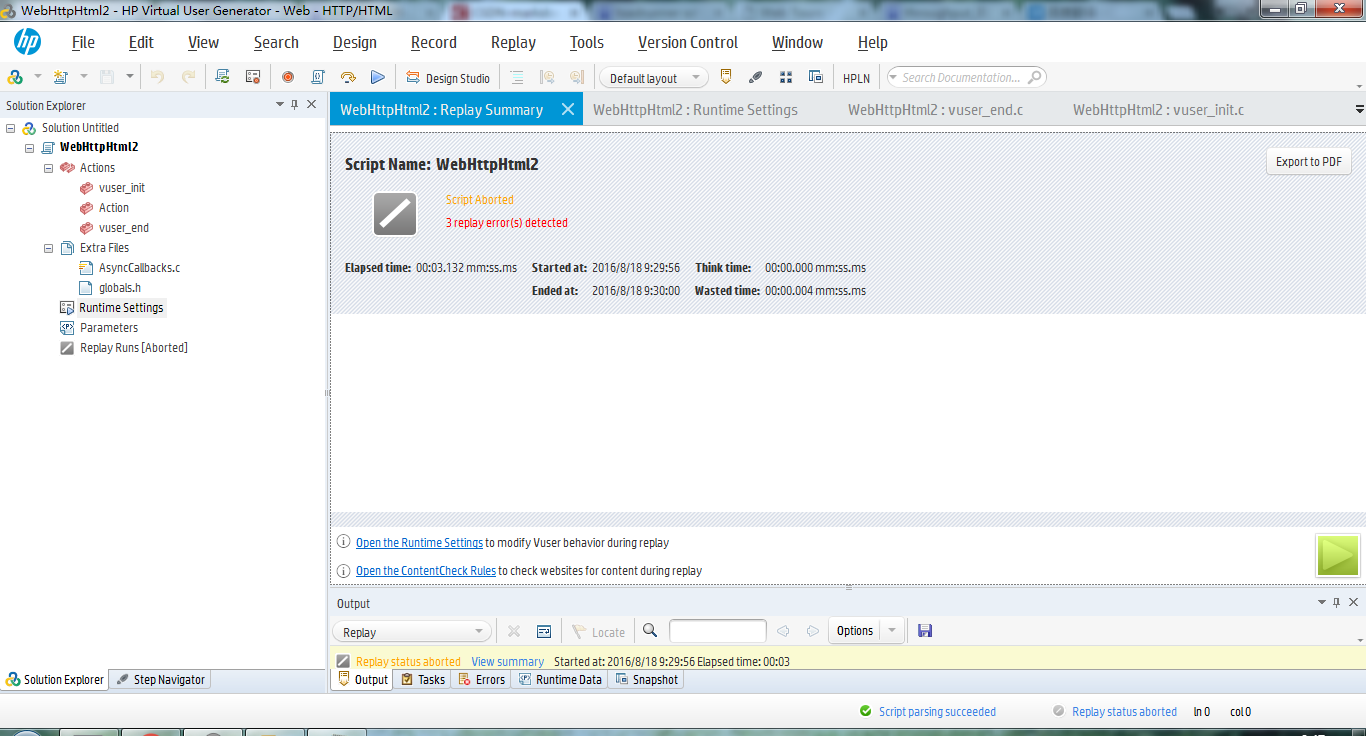1366x736 pixels.
Task: Switch to the Runtime Data tab
Action: [560, 679]
